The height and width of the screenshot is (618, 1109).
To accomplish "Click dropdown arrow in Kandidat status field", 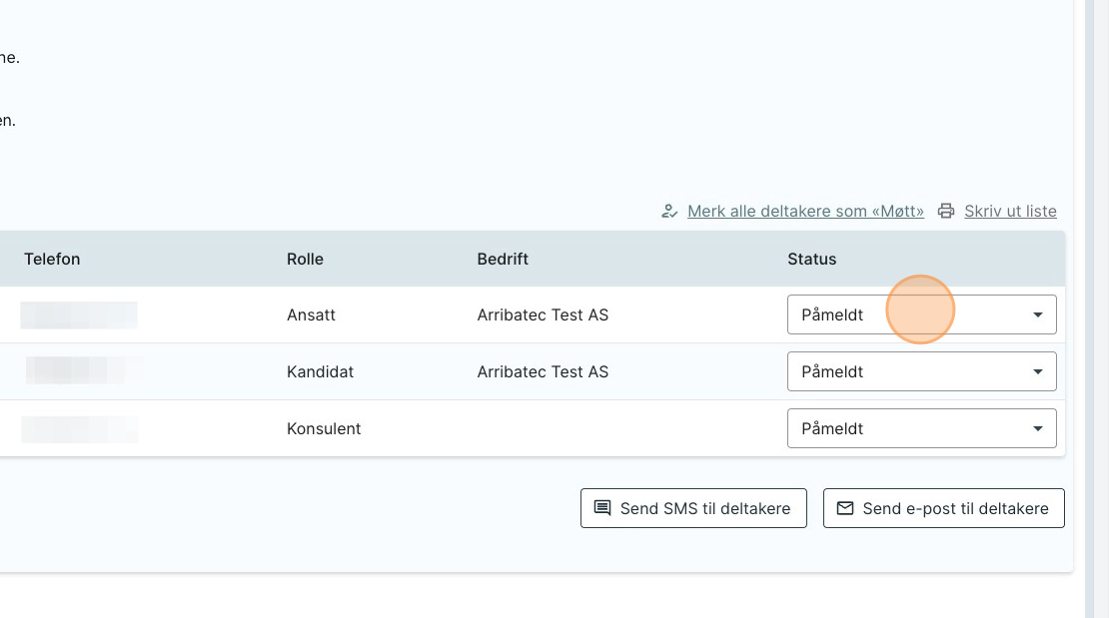I will 1038,372.
